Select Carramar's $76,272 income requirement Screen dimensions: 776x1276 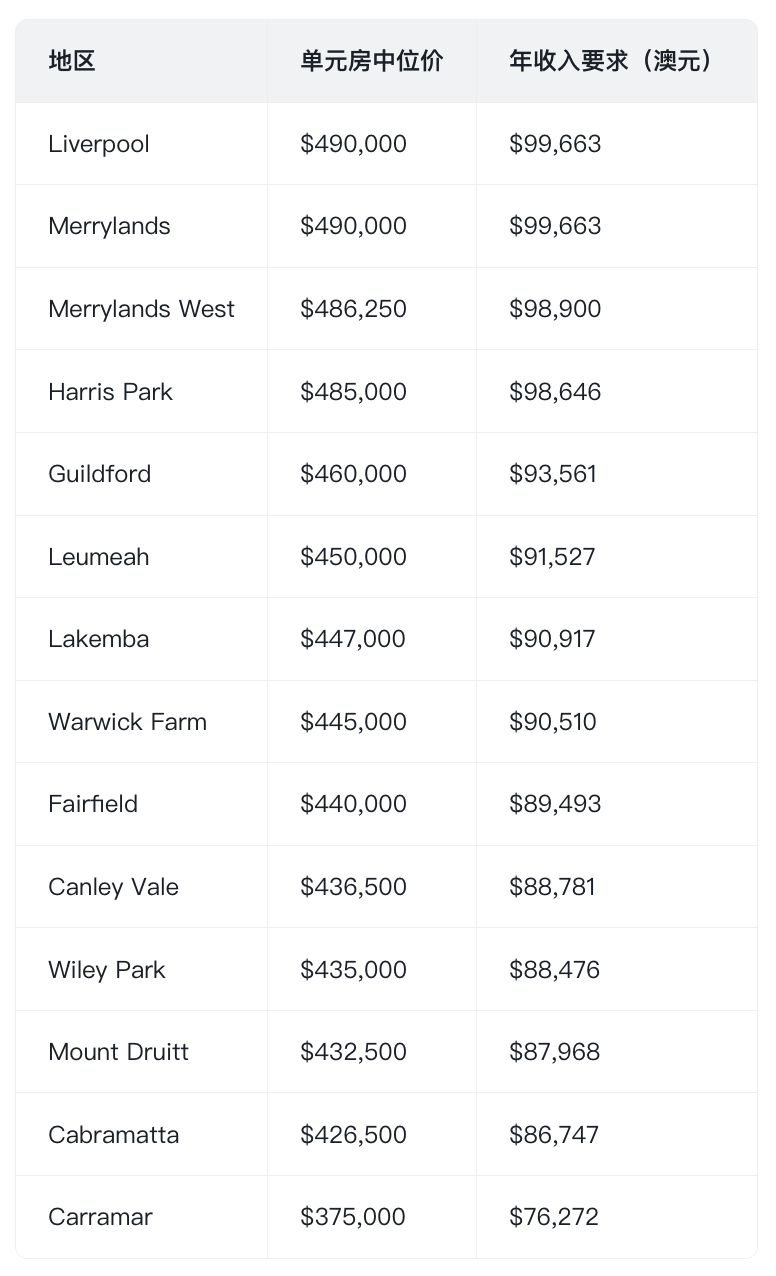(554, 1217)
